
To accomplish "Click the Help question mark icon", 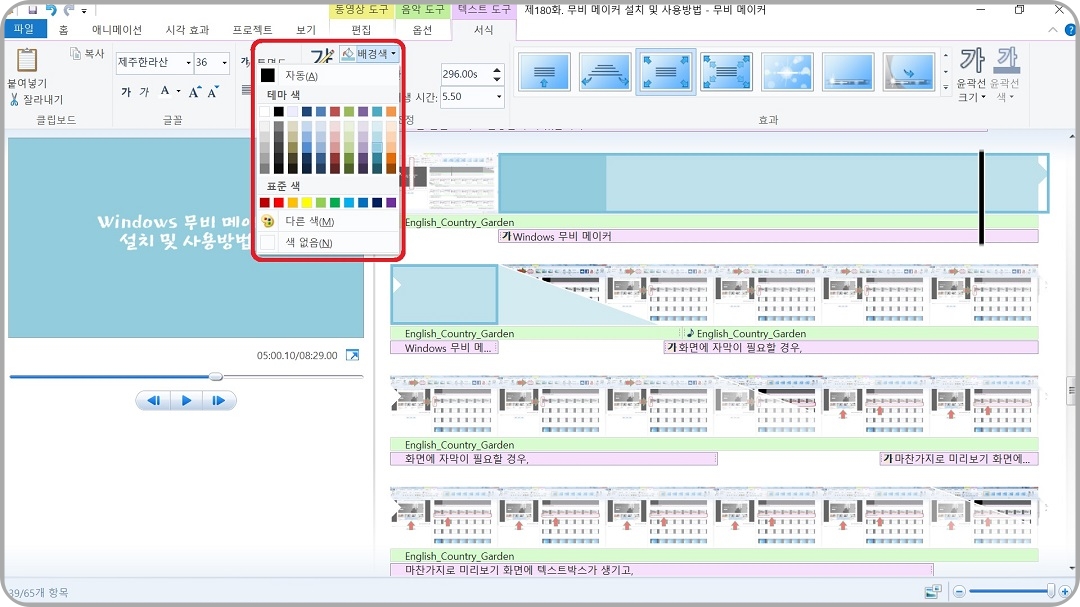I will pyautogui.click(x=1070, y=30).
